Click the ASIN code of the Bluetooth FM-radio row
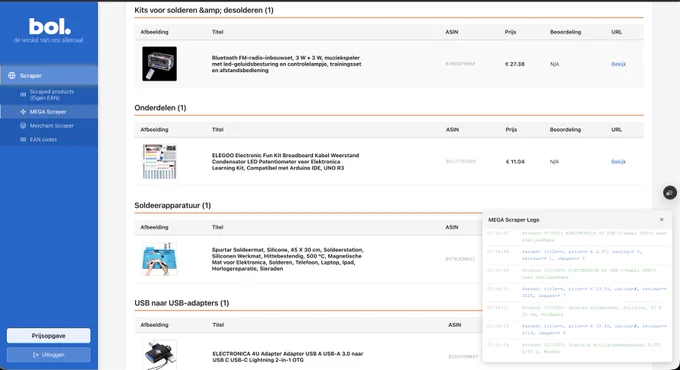 coord(460,64)
